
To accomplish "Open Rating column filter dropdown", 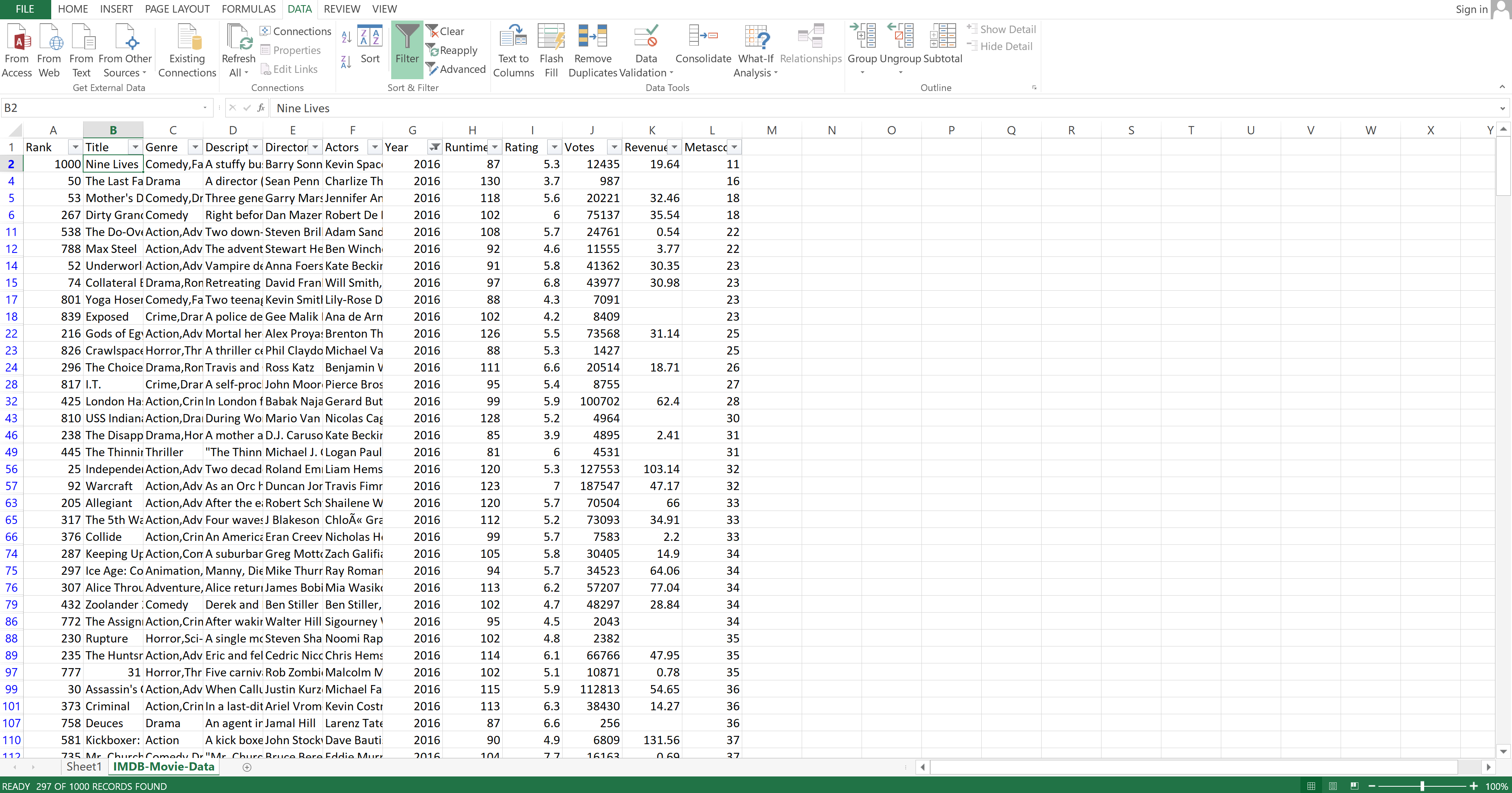I will 554,147.
